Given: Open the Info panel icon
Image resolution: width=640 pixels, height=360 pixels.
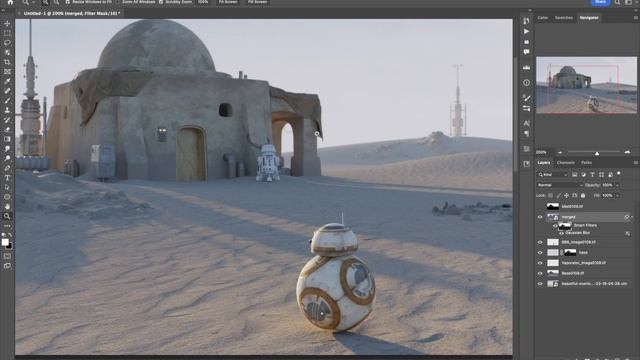Looking at the screenshot, I should (527, 82).
